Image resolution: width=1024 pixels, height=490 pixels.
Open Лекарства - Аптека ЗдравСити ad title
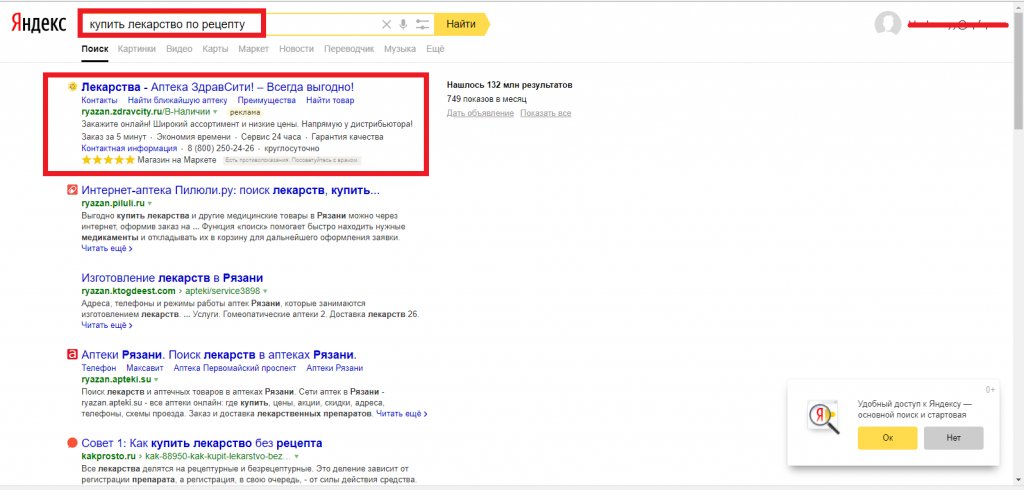(x=217, y=87)
